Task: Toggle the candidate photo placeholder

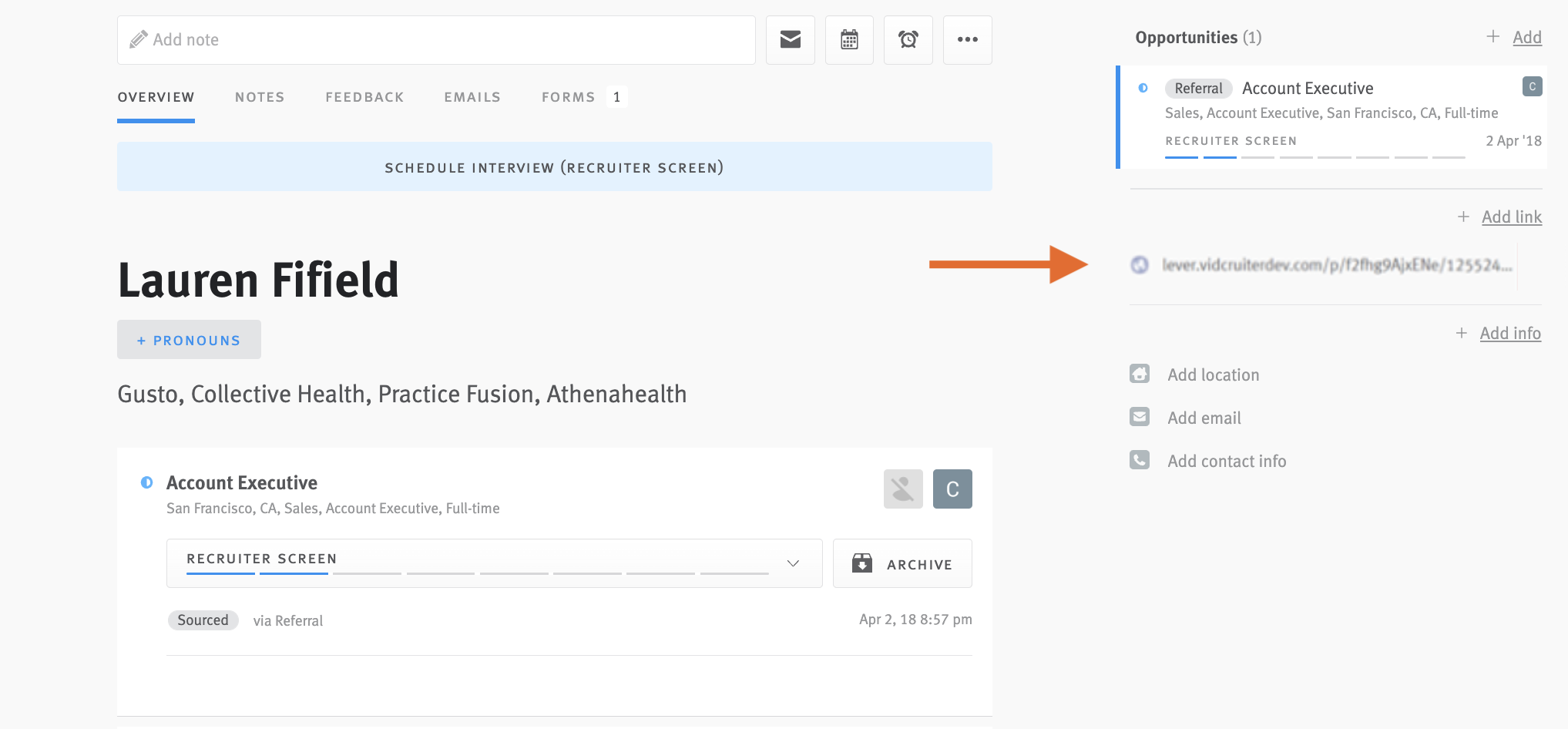Action: pos(902,489)
